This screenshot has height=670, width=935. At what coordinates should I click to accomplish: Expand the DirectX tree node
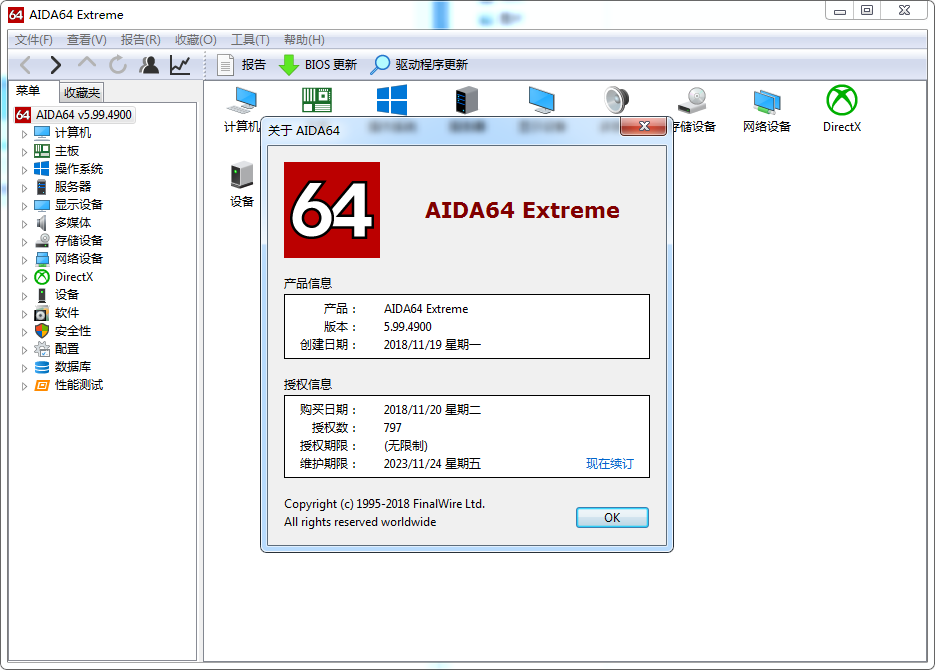pyautogui.click(x=24, y=278)
